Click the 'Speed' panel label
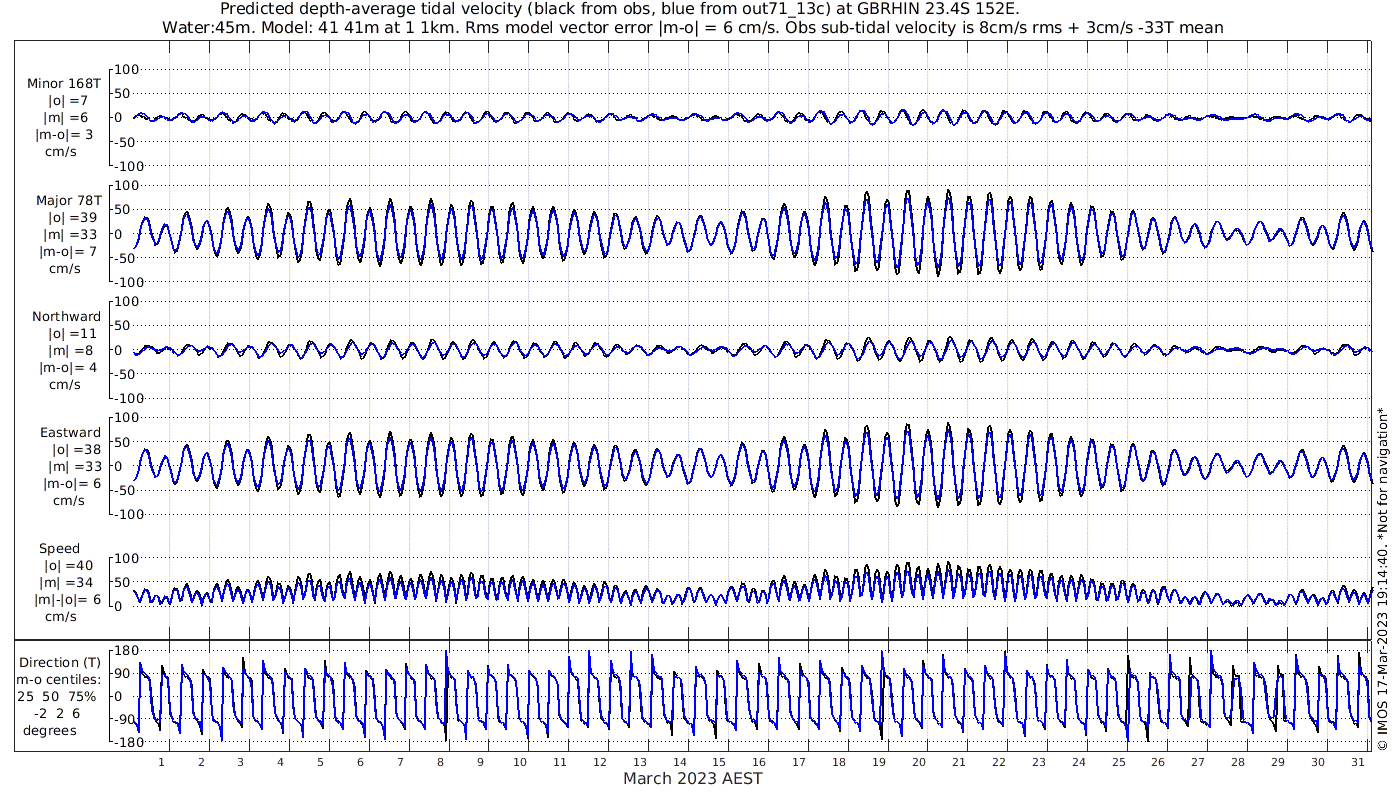 coord(60,549)
